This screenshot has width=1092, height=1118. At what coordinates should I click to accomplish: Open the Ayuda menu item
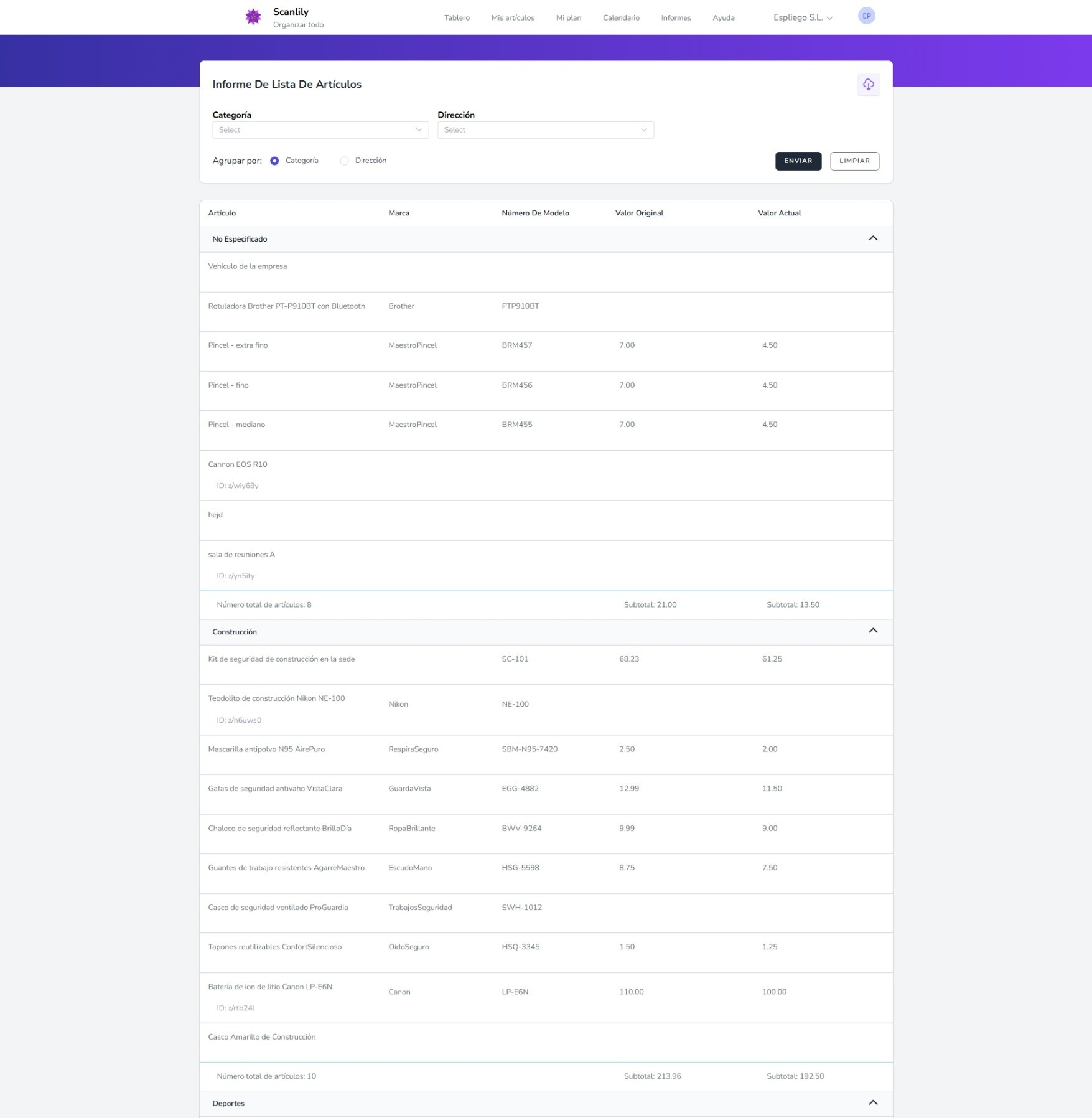(x=723, y=18)
